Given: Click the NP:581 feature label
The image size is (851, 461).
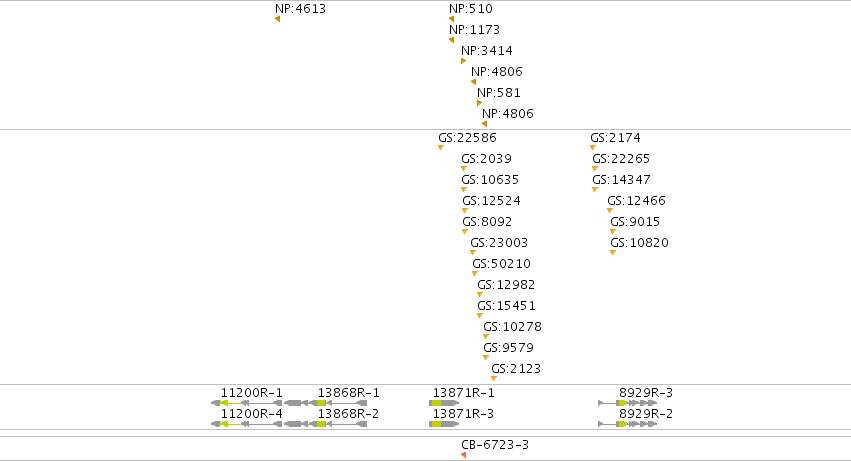Looking at the screenshot, I should (x=498, y=93).
